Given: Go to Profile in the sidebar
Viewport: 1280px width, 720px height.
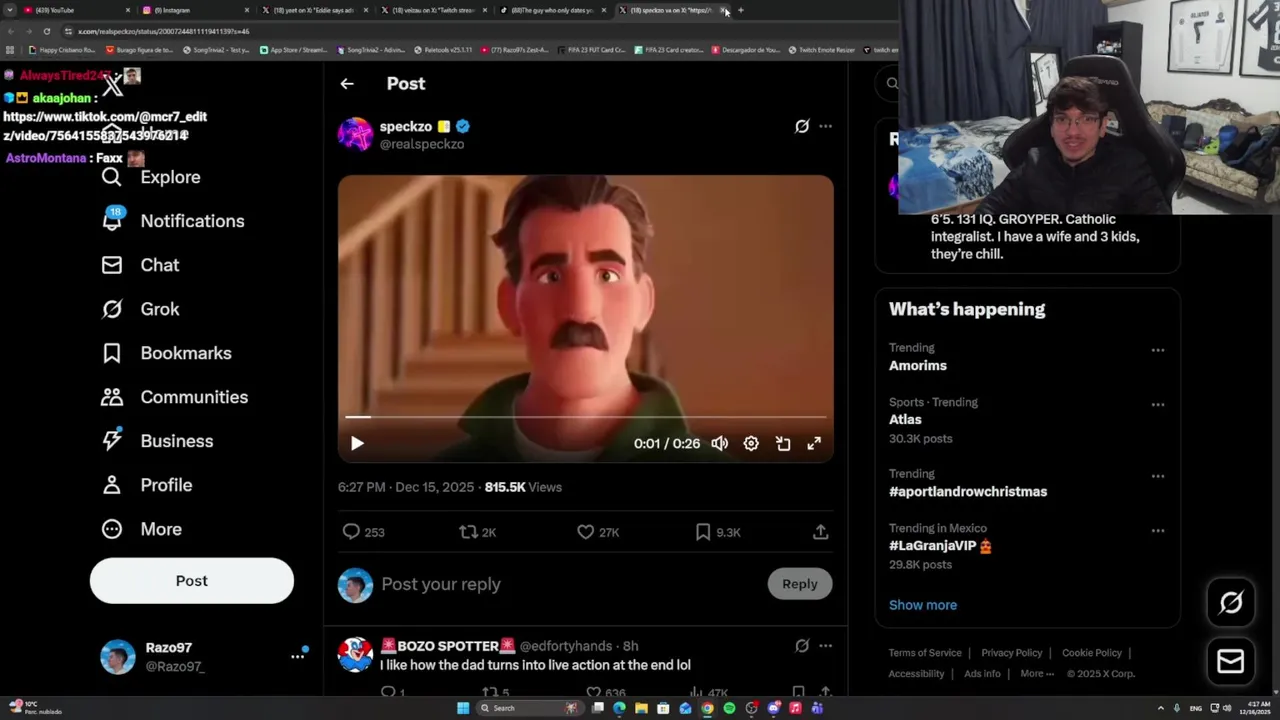Looking at the screenshot, I should pos(146,485).
